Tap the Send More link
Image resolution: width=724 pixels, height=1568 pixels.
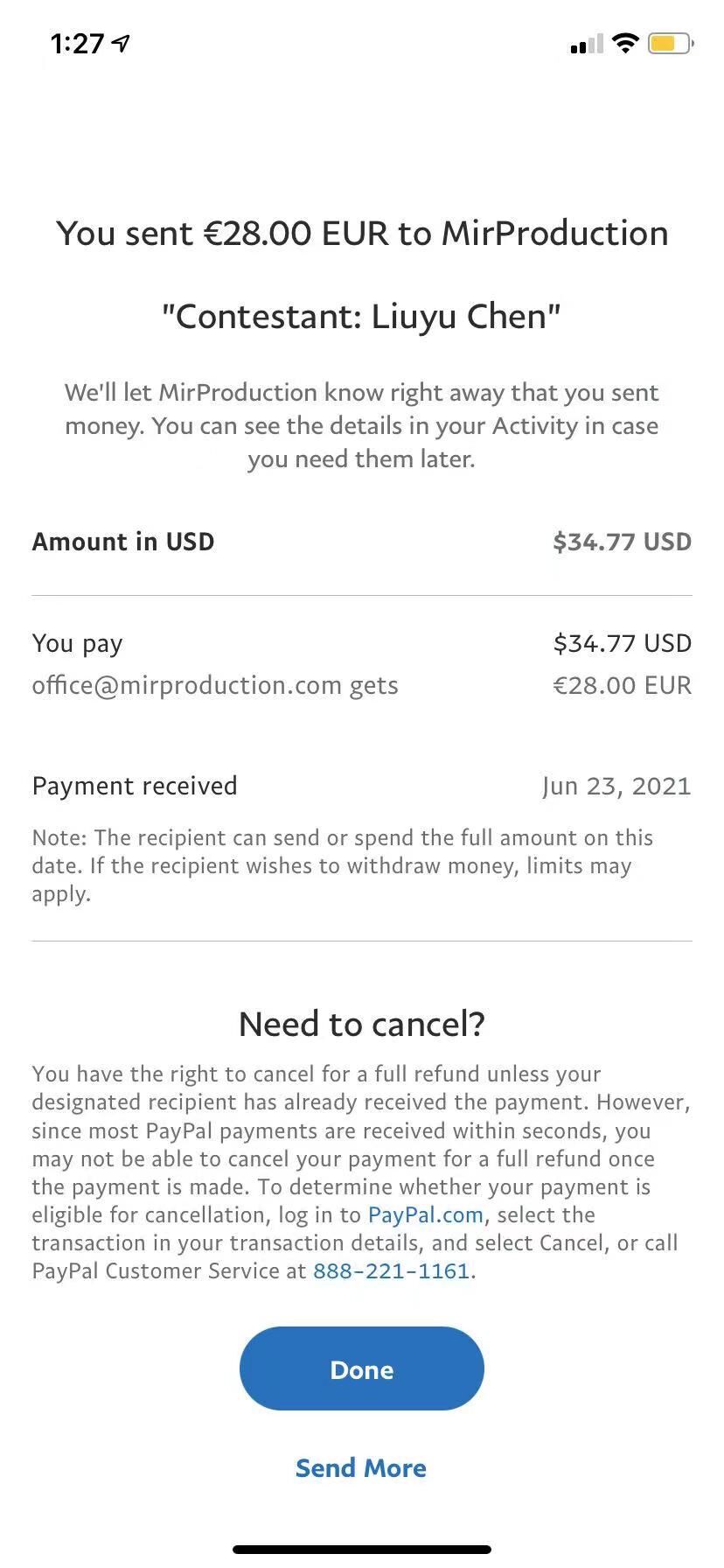[x=361, y=1468]
